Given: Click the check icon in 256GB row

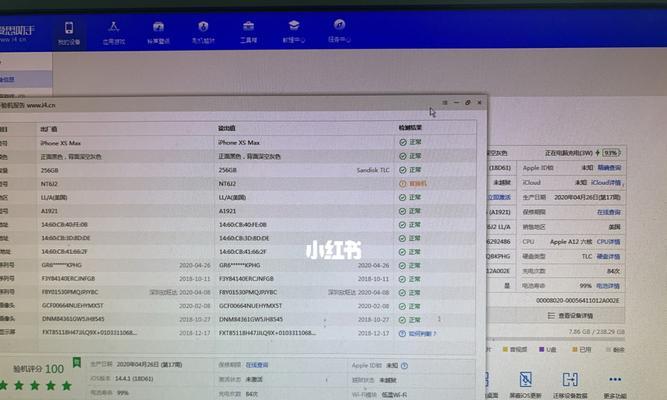Looking at the screenshot, I should 402,170.
